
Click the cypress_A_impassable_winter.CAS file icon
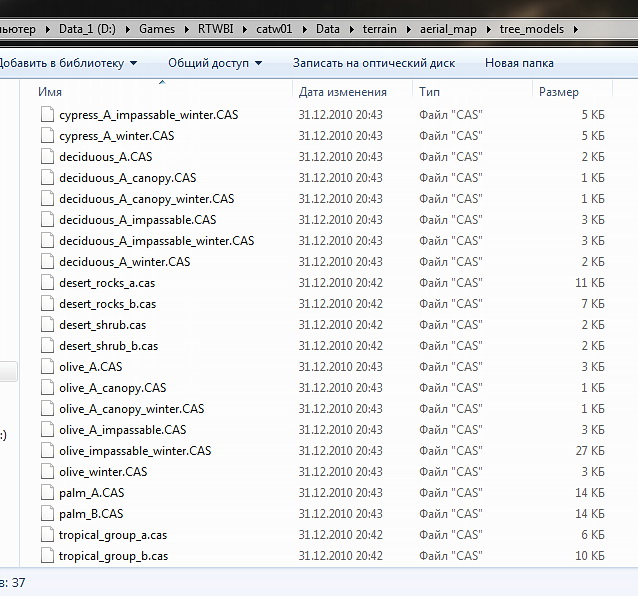coord(47,115)
